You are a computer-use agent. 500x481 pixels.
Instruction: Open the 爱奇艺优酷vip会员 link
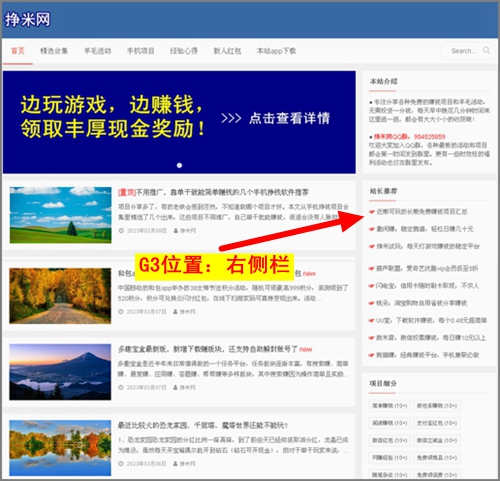tap(427, 268)
